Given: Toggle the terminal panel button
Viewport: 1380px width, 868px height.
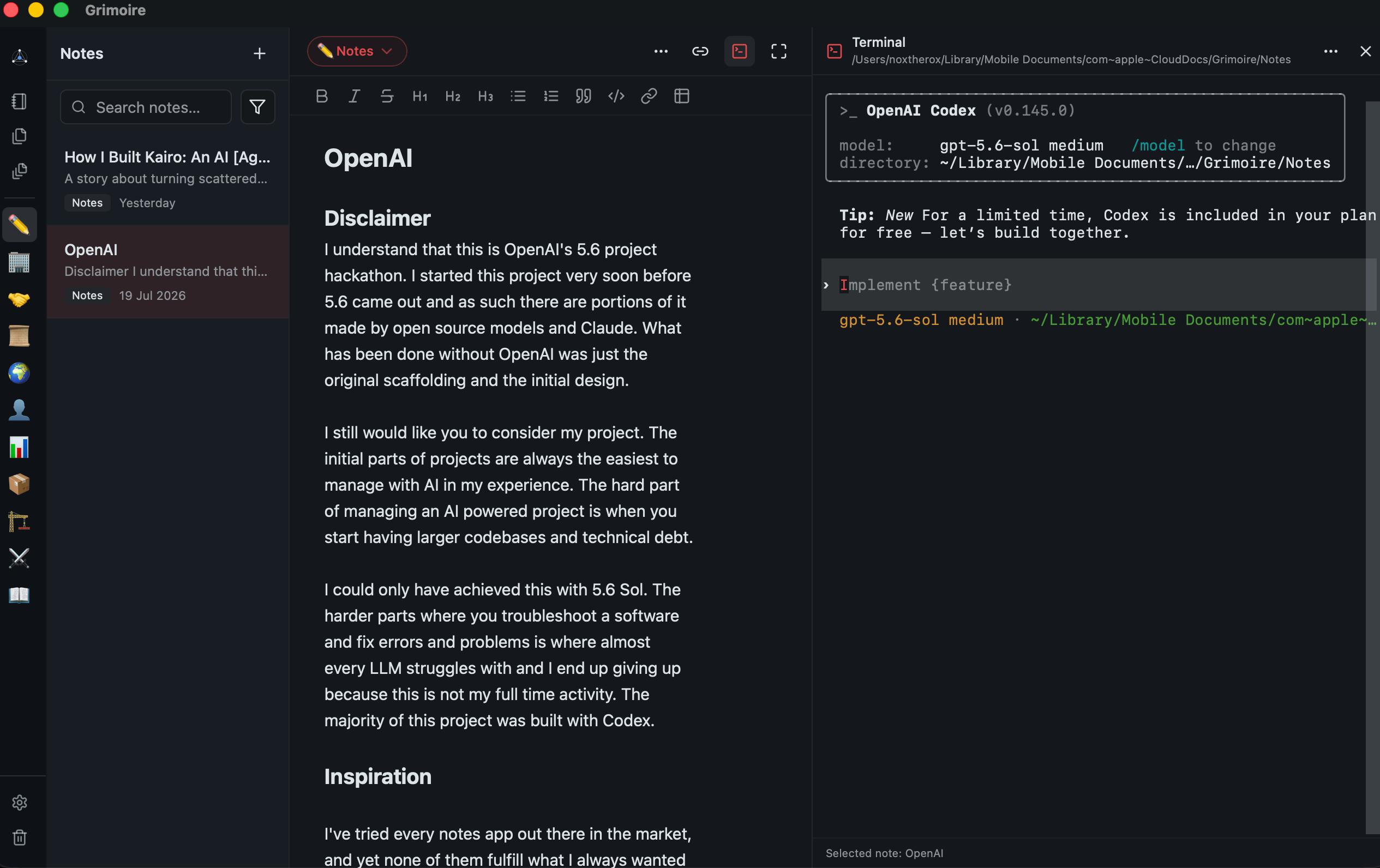Looking at the screenshot, I should click(x=739, y=51).
